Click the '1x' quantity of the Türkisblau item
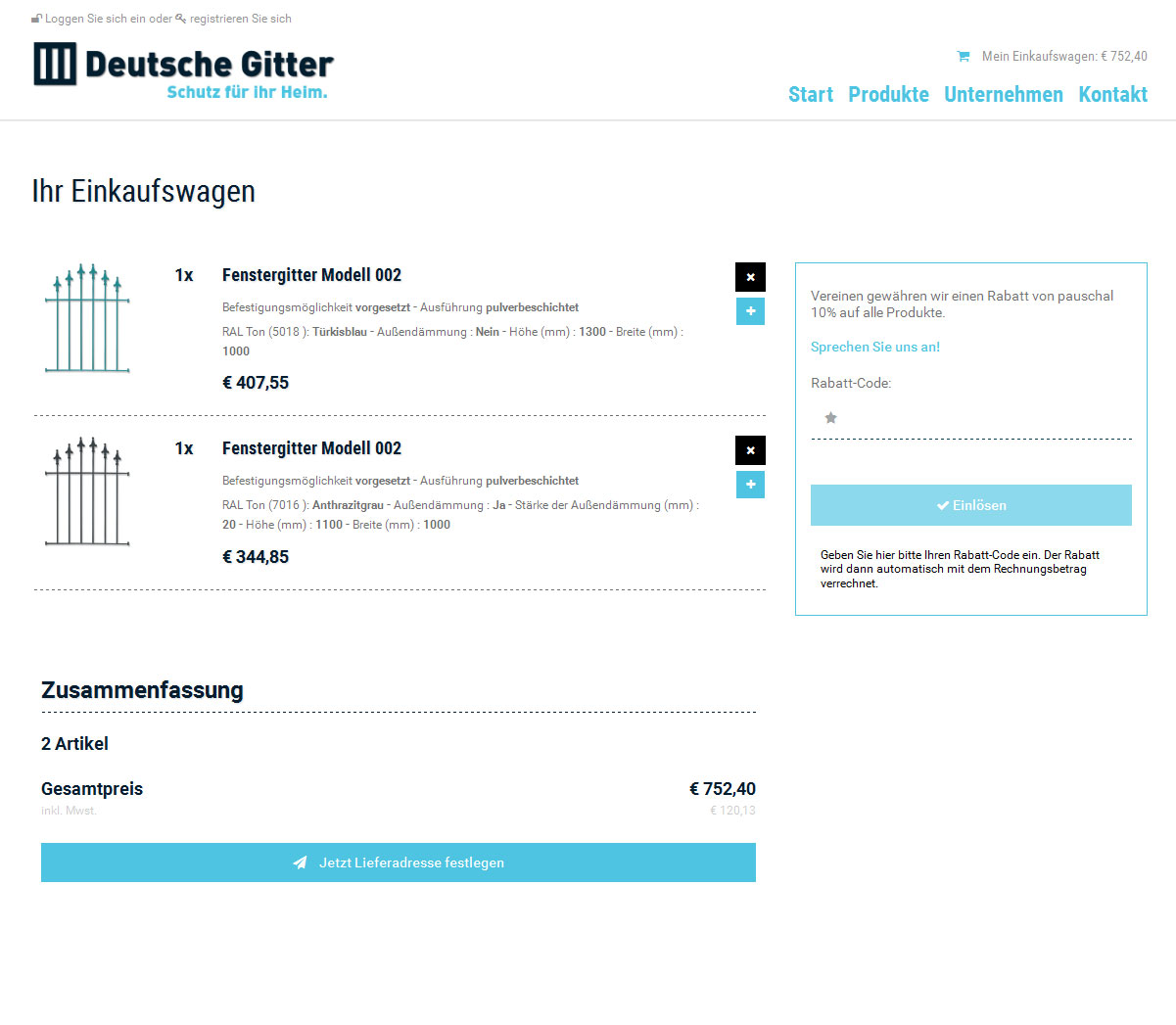Screen dimensions: 1176x1025 click(x=184, y=275)
